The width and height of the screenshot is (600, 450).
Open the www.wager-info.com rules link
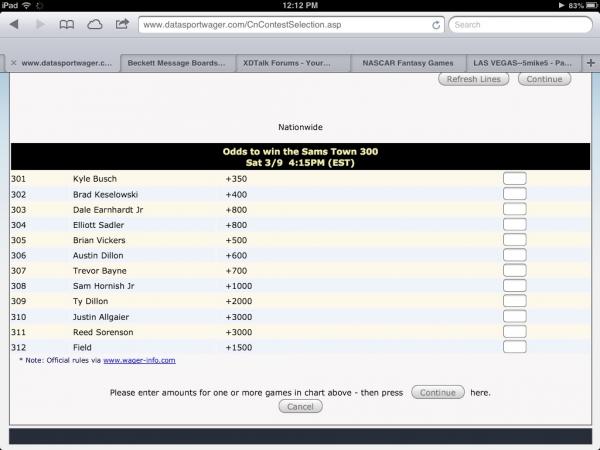click(x=139, y=360)
